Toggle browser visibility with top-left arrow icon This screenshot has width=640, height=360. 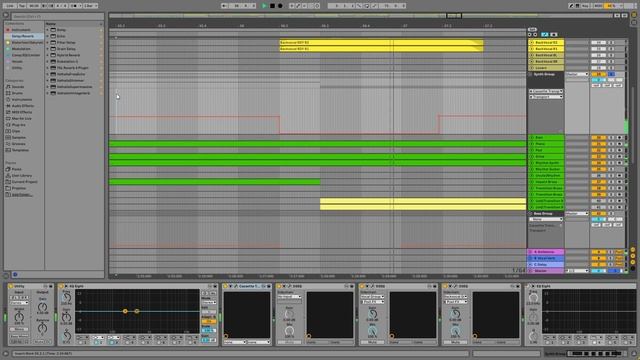[x=6, y=15]
